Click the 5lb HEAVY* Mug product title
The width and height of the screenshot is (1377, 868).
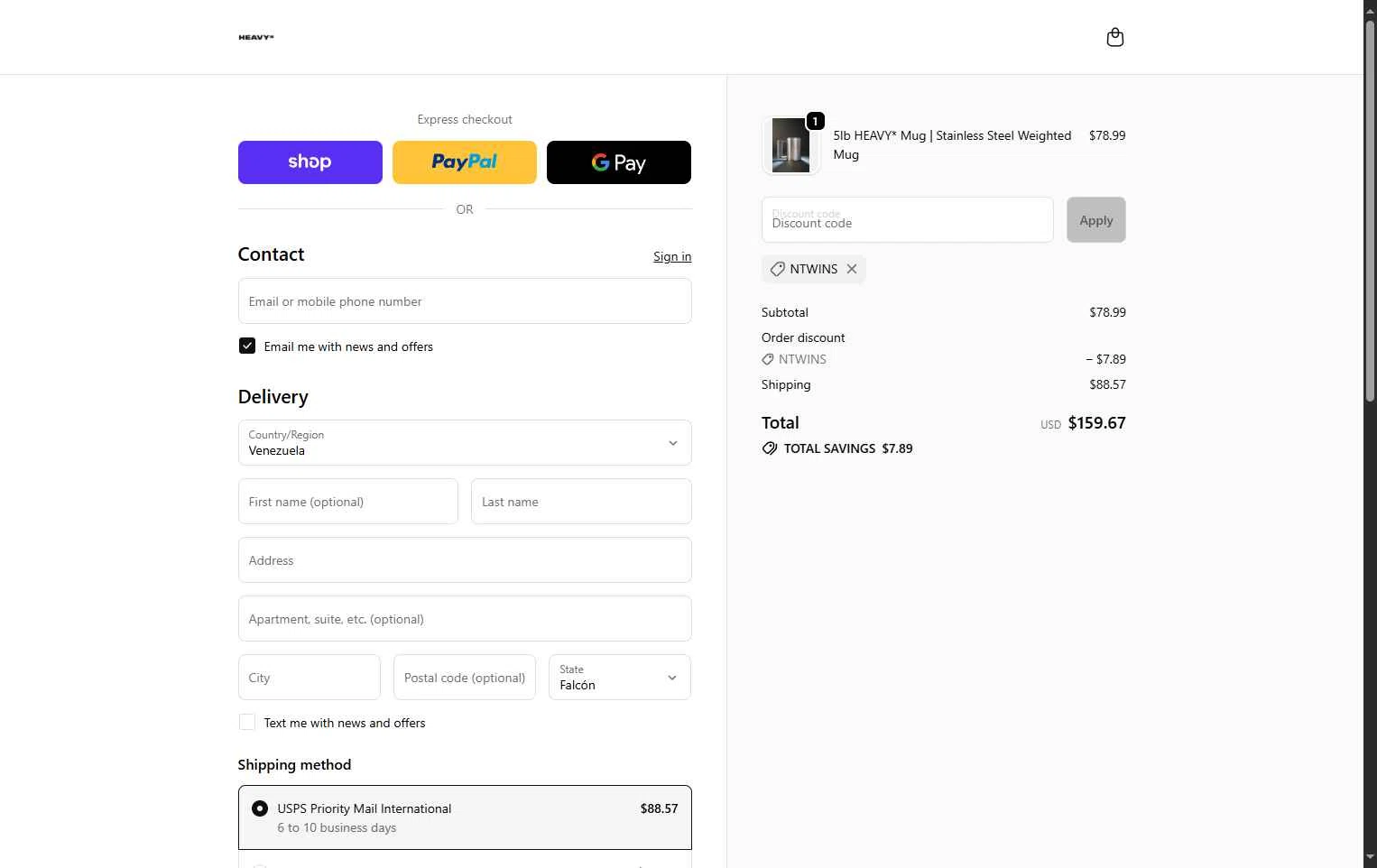click(x=952, y=145)
